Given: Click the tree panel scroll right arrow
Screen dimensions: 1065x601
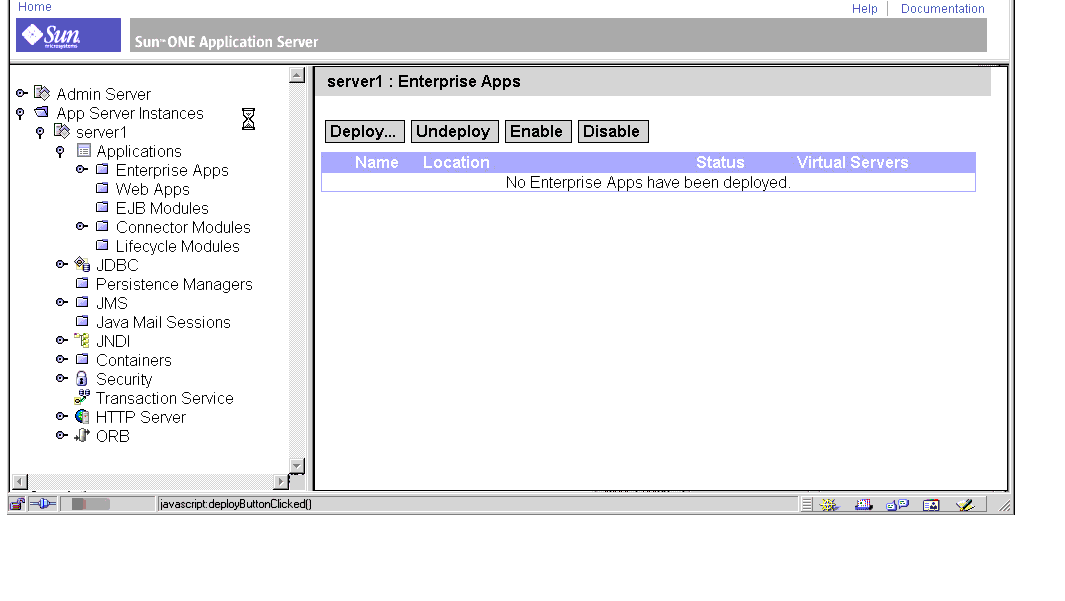Looking at the screenshot, I should pos(281,481).
